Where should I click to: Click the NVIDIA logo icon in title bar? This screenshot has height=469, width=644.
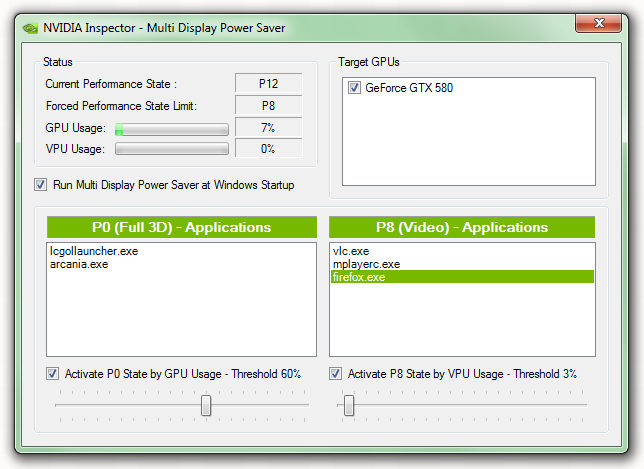30,28
